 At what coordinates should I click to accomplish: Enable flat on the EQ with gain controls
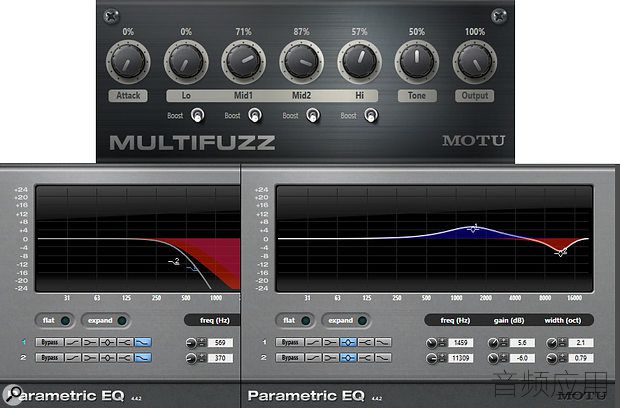[295, 320]
